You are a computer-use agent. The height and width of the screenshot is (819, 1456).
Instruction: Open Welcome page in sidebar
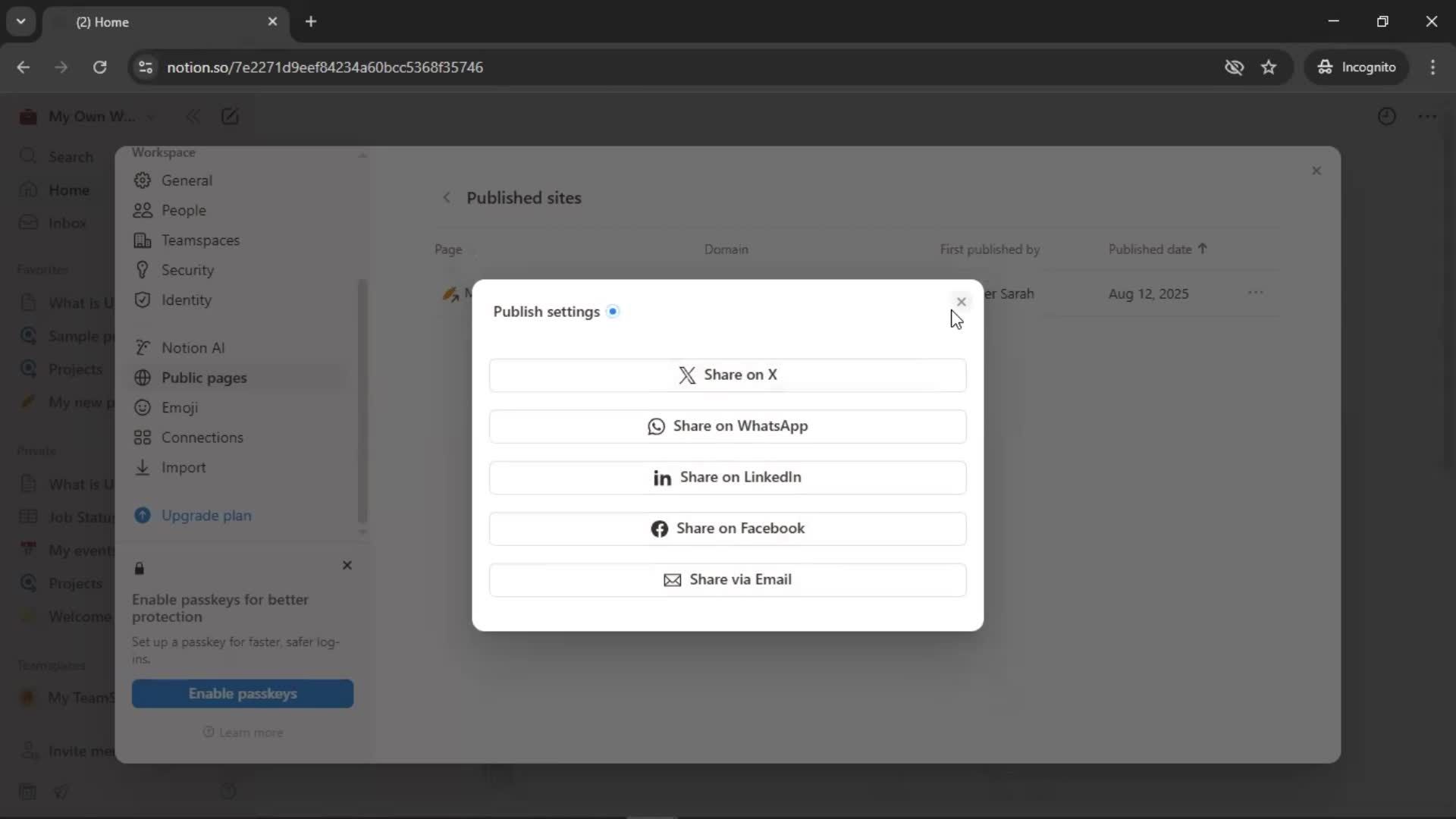coord(65,617)
